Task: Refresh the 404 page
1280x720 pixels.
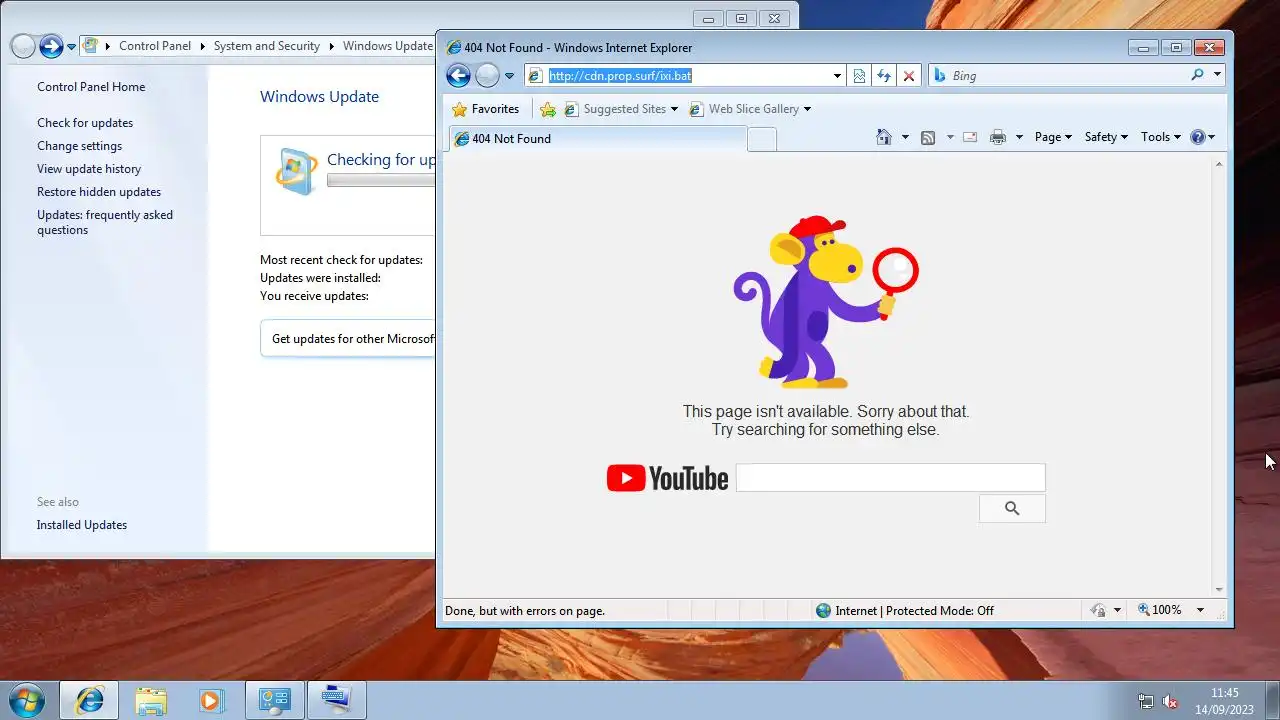Action: pos(884,76)
